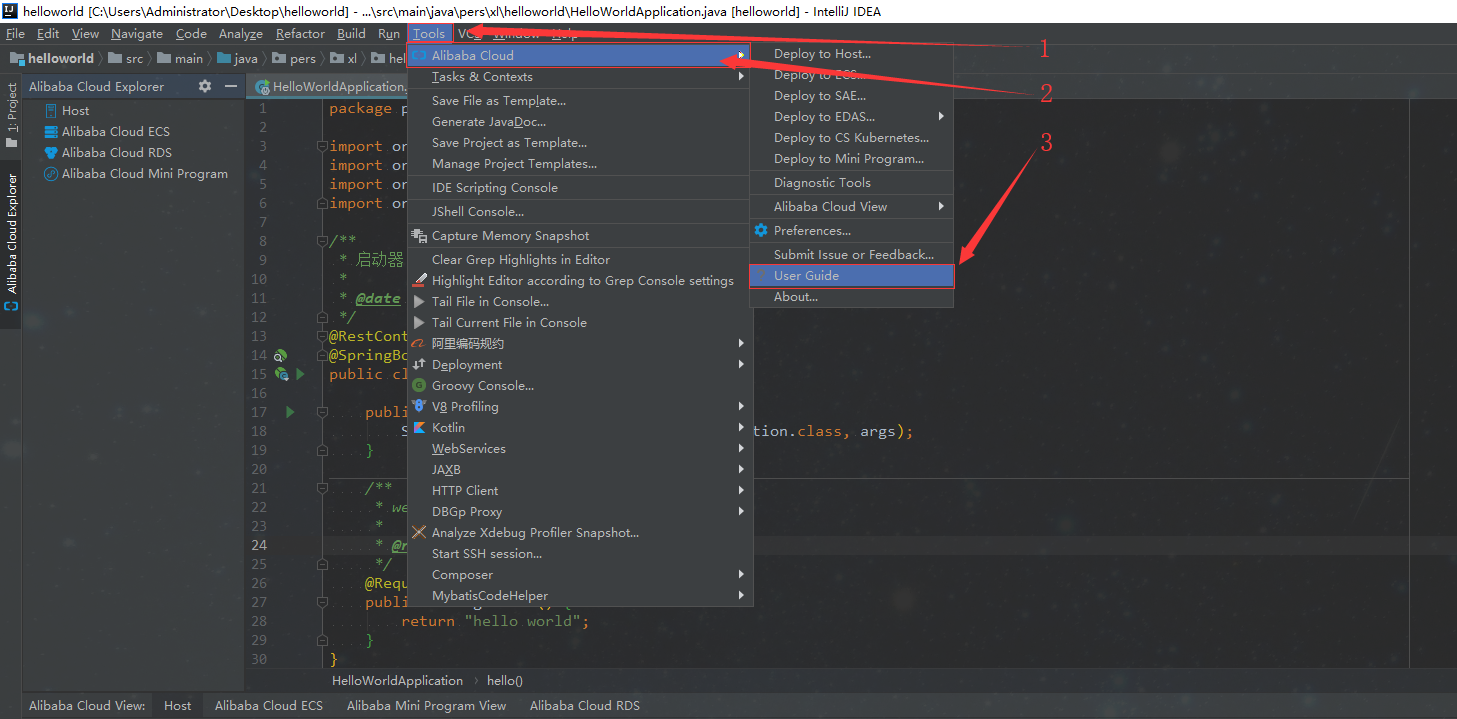Click hello() in bottom breadcrumb
The image size is (1457, 719).
(x=505, y=680)
